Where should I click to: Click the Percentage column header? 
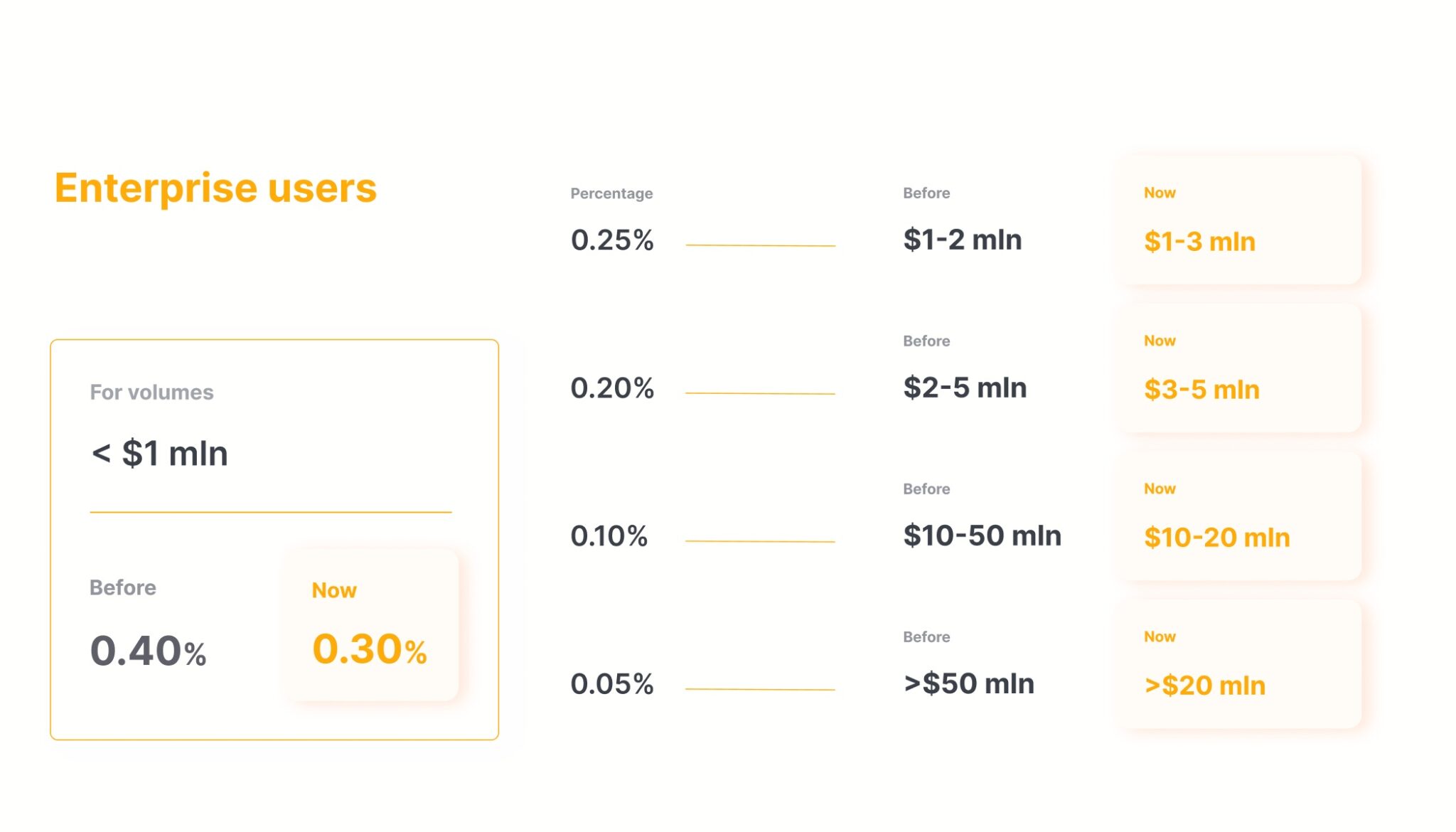[x=611, y=193]
